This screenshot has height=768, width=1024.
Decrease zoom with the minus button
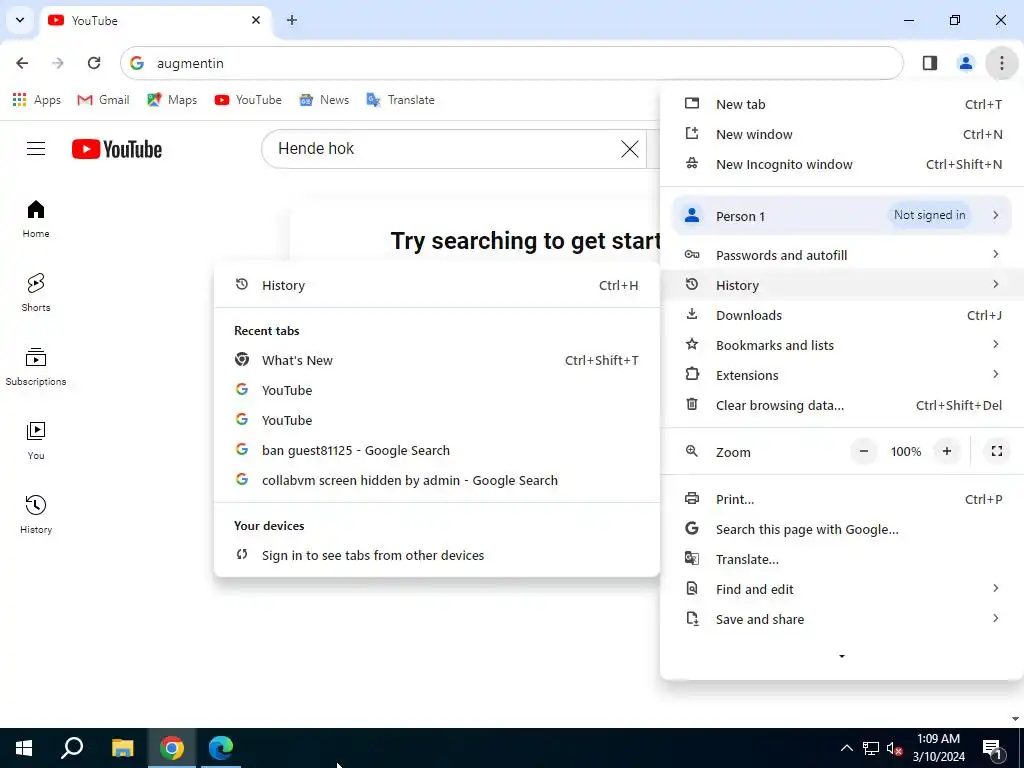pos(863,451)
